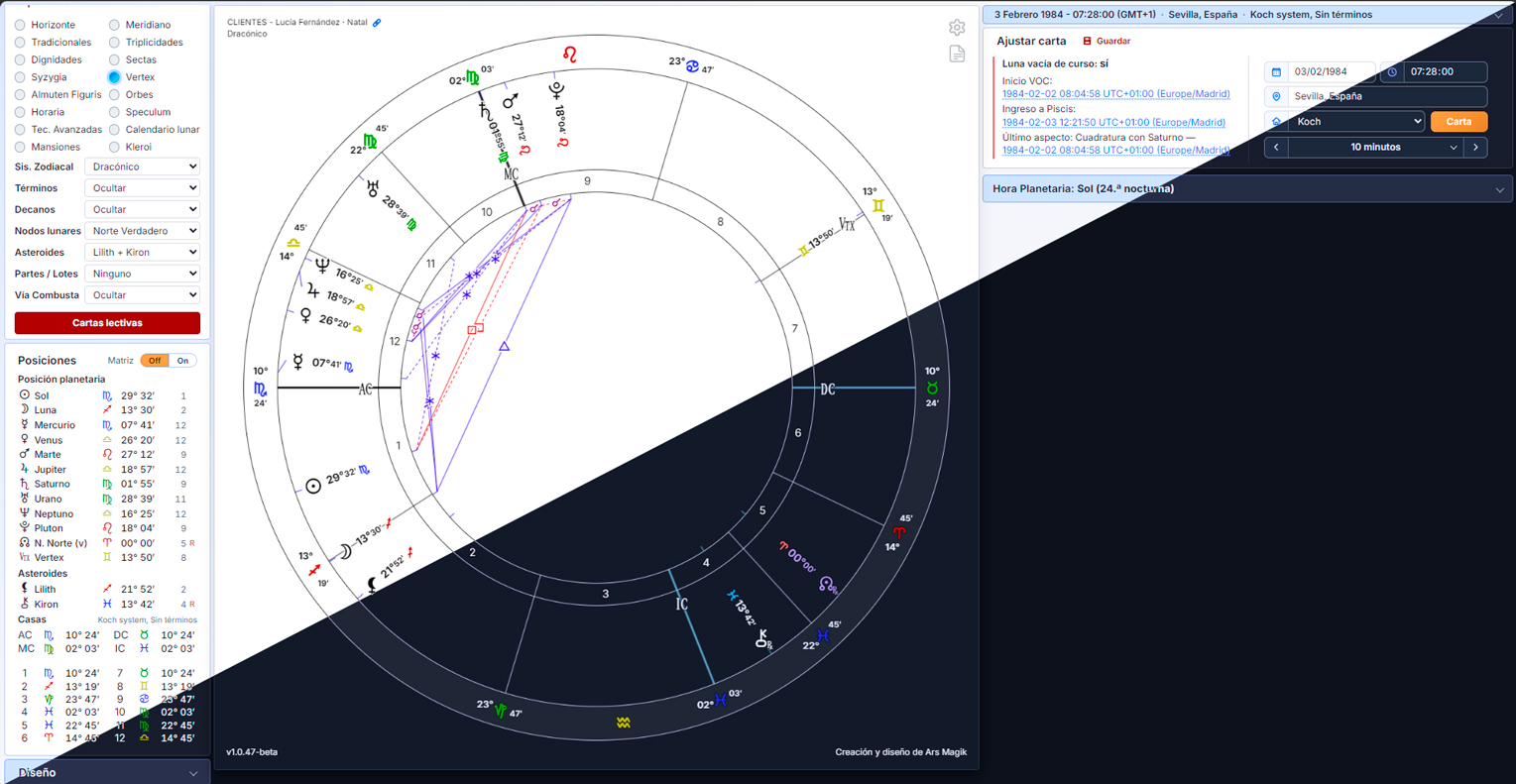Open the Ingreso a Piscis timestamp link
This screenshot has width=1516, height=784.
tap(1113, 123)
